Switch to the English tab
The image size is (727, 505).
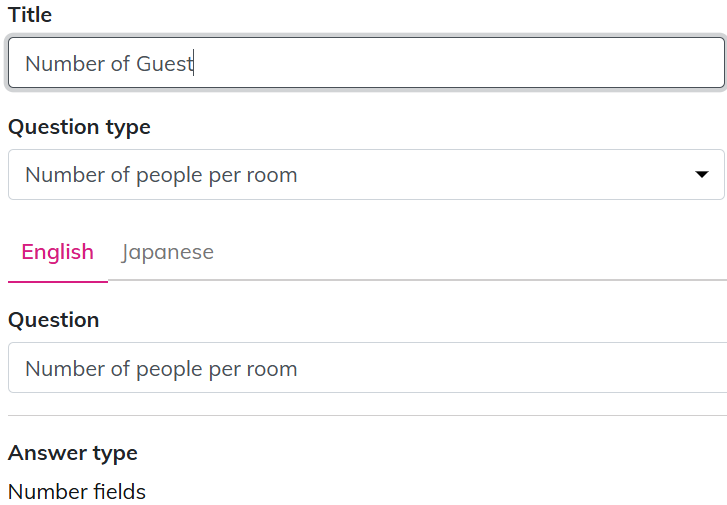tap(57, 252)
